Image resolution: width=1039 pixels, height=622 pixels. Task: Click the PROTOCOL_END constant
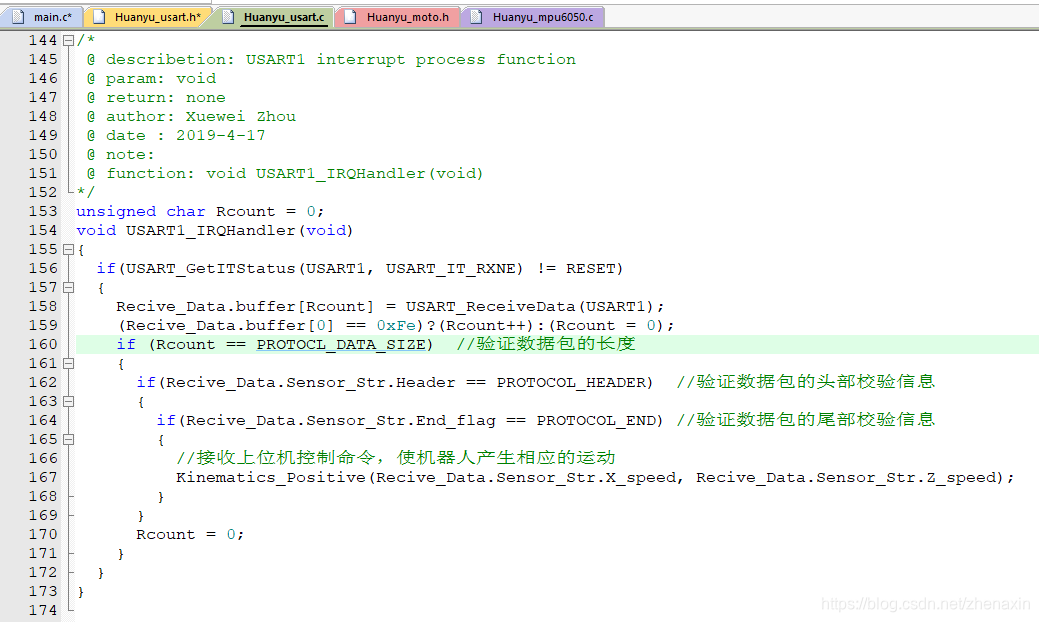pos(596,421)
